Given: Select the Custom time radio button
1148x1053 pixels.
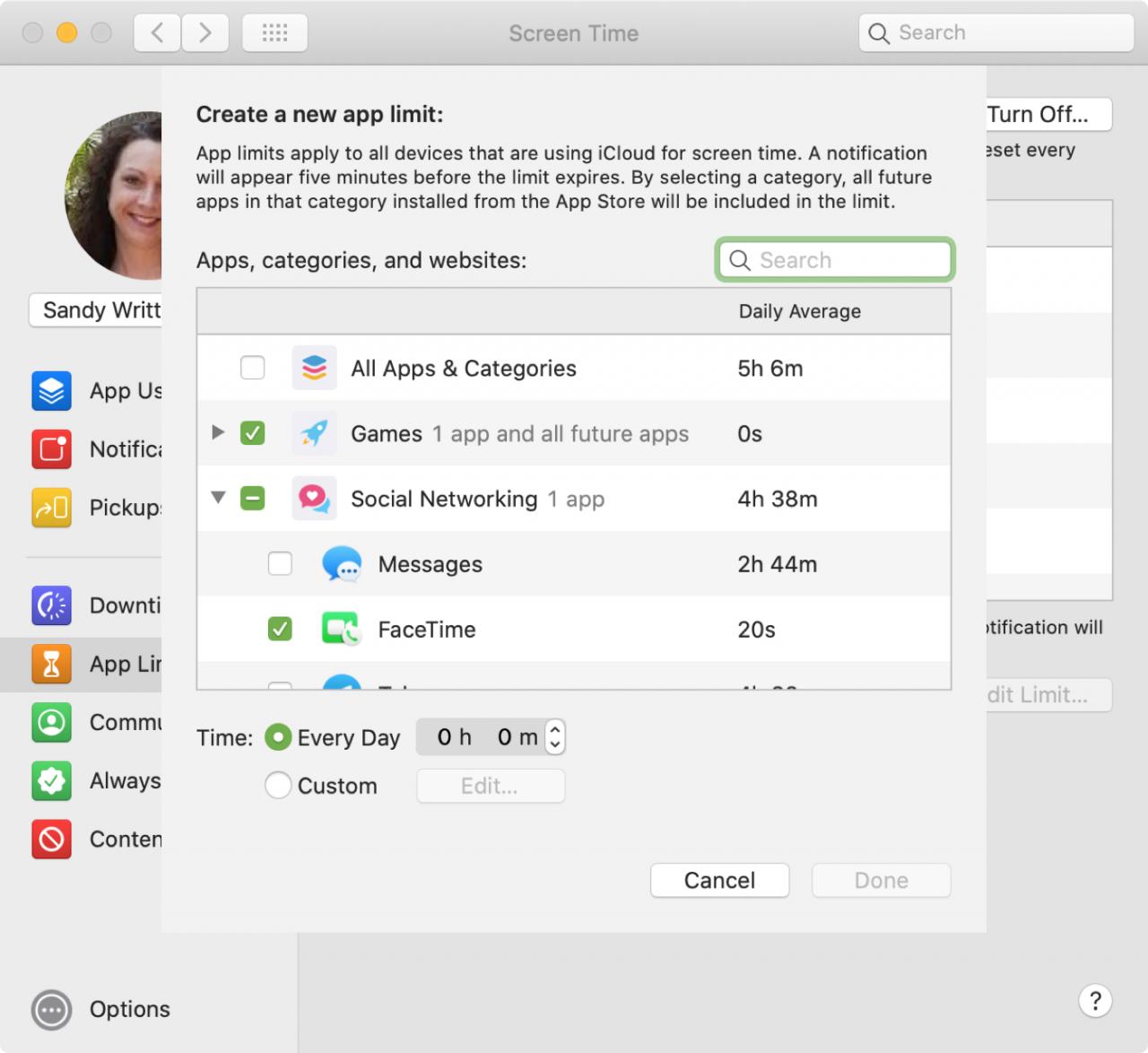Looking at the screenshot, I should point(278,786).
